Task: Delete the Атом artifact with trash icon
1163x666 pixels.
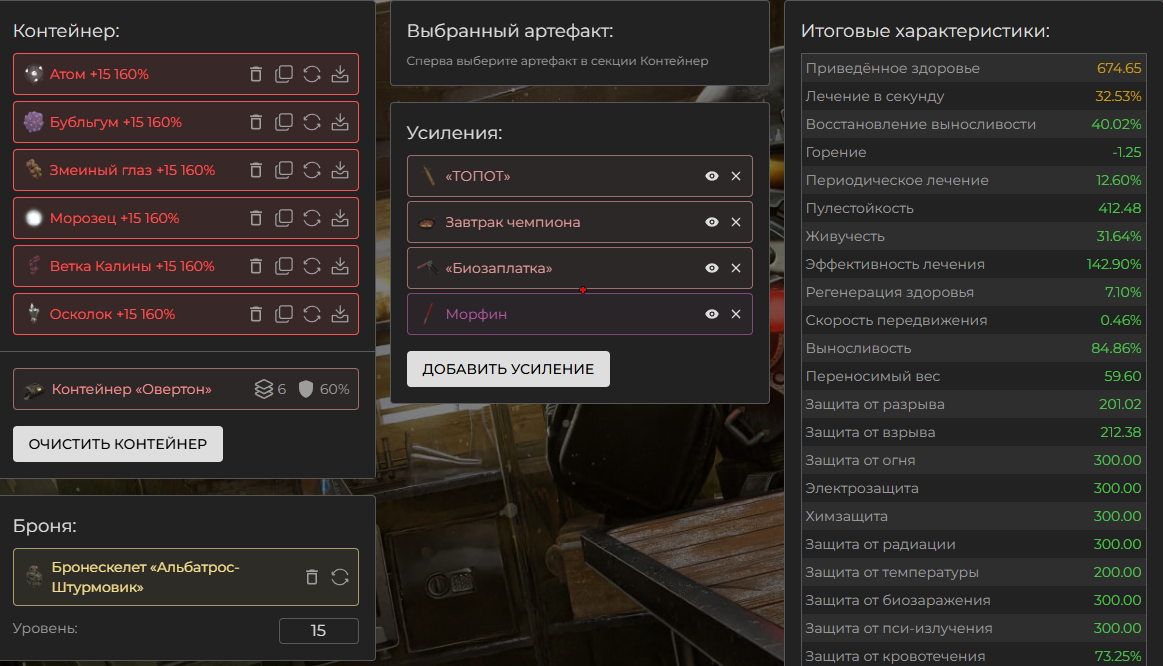Action: 256,74
